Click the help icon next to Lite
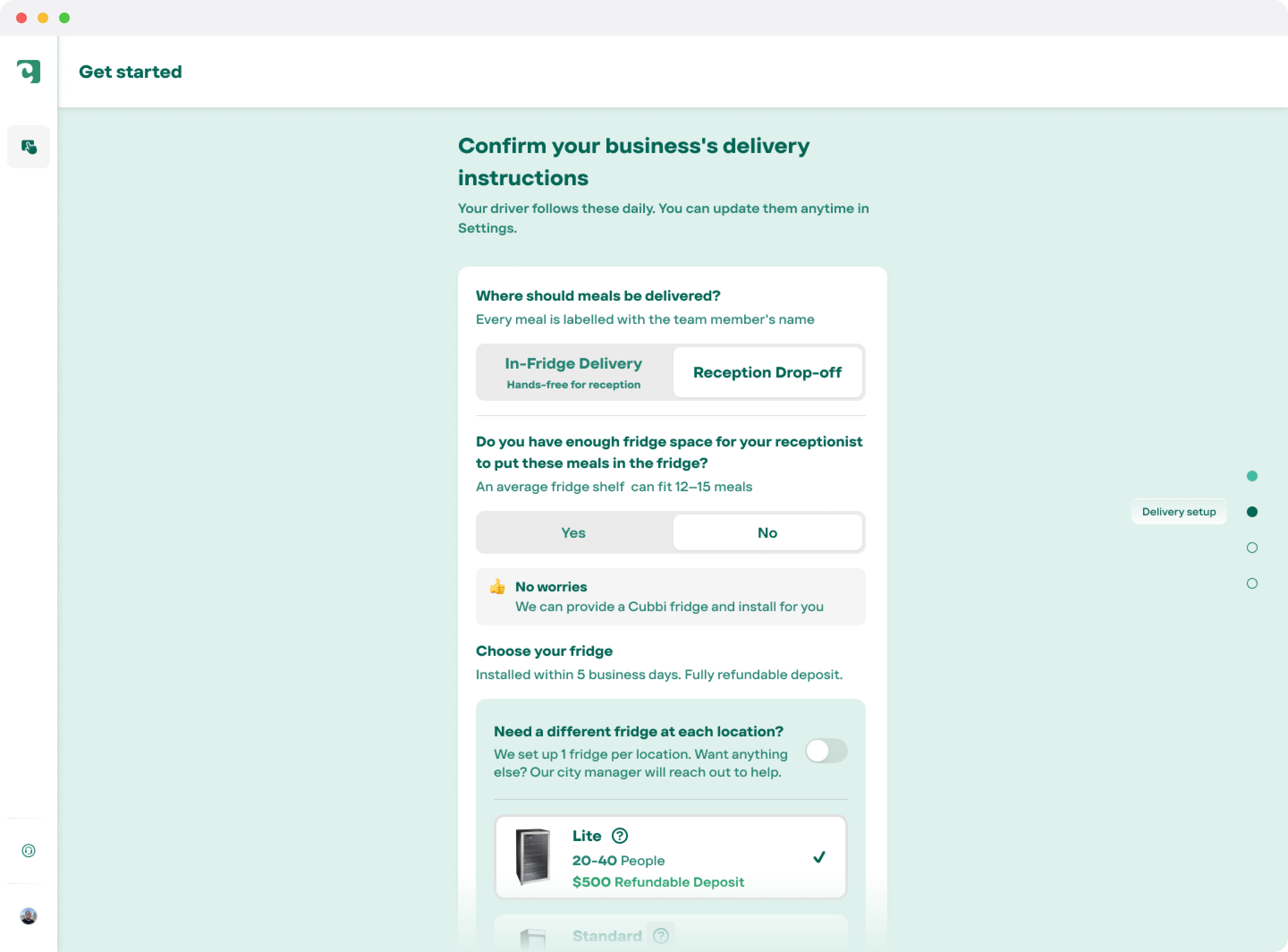Image resolution: width=1288 pixels, height=952 pixels. pyautogui.click(x=620, y=836)
